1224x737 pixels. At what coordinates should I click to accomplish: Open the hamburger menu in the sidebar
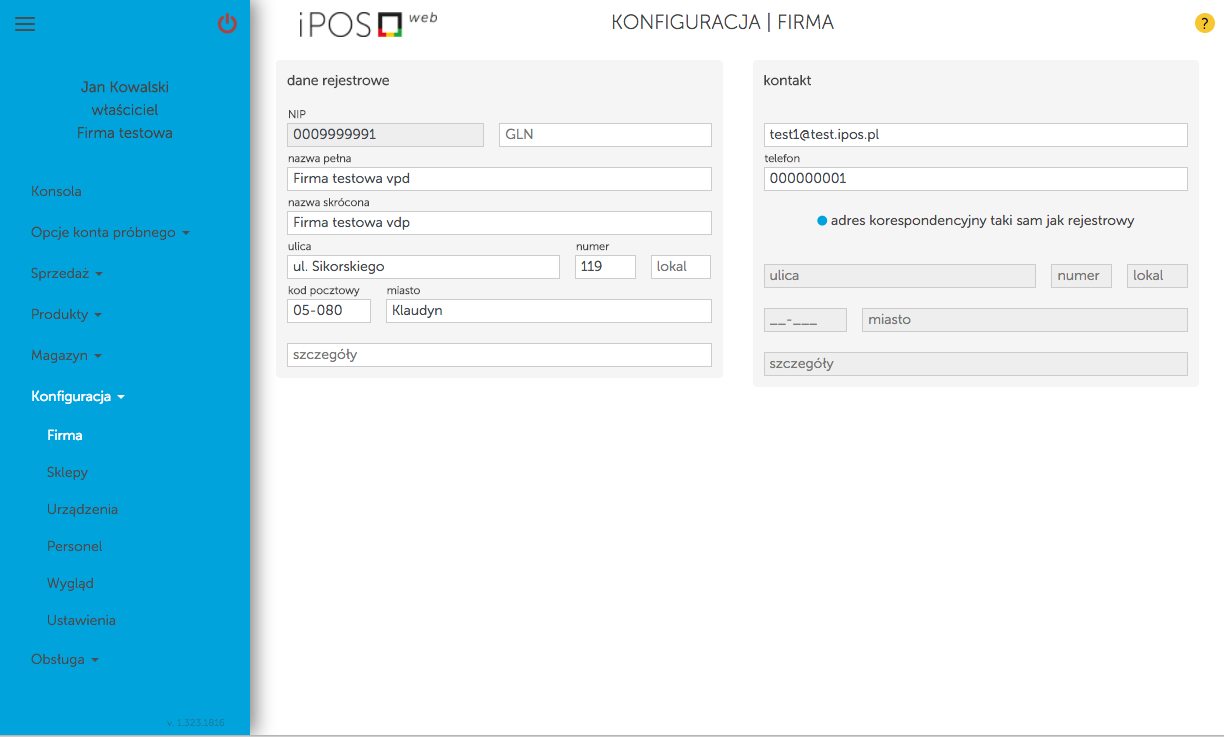click(25, 24)
